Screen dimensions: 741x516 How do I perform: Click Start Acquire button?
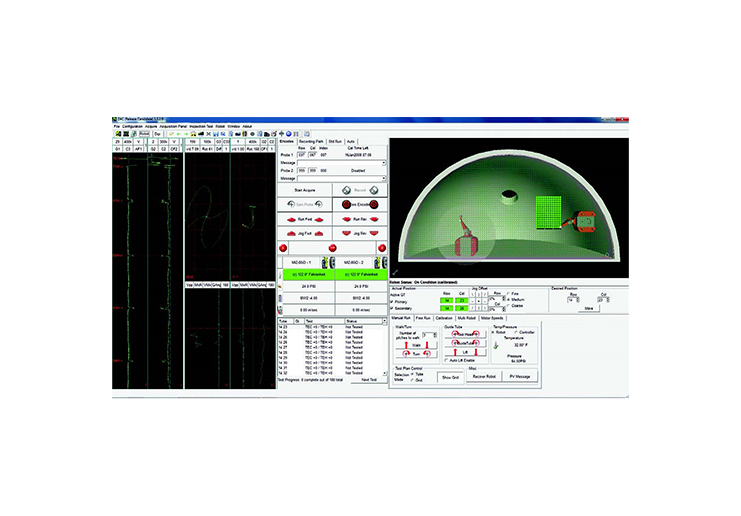[305, 190]
